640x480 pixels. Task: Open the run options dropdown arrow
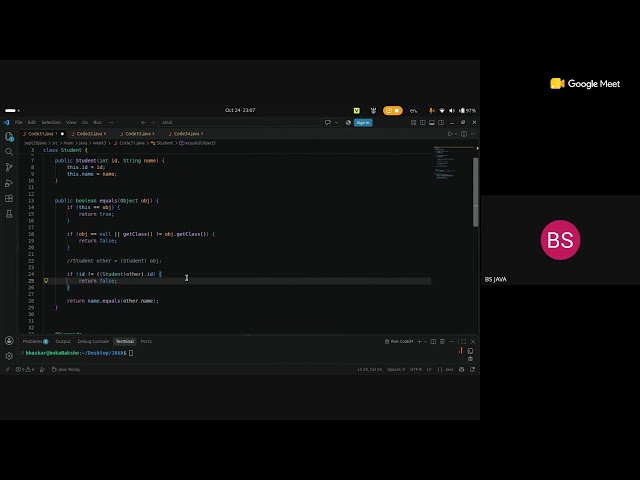tap(456, 134)
